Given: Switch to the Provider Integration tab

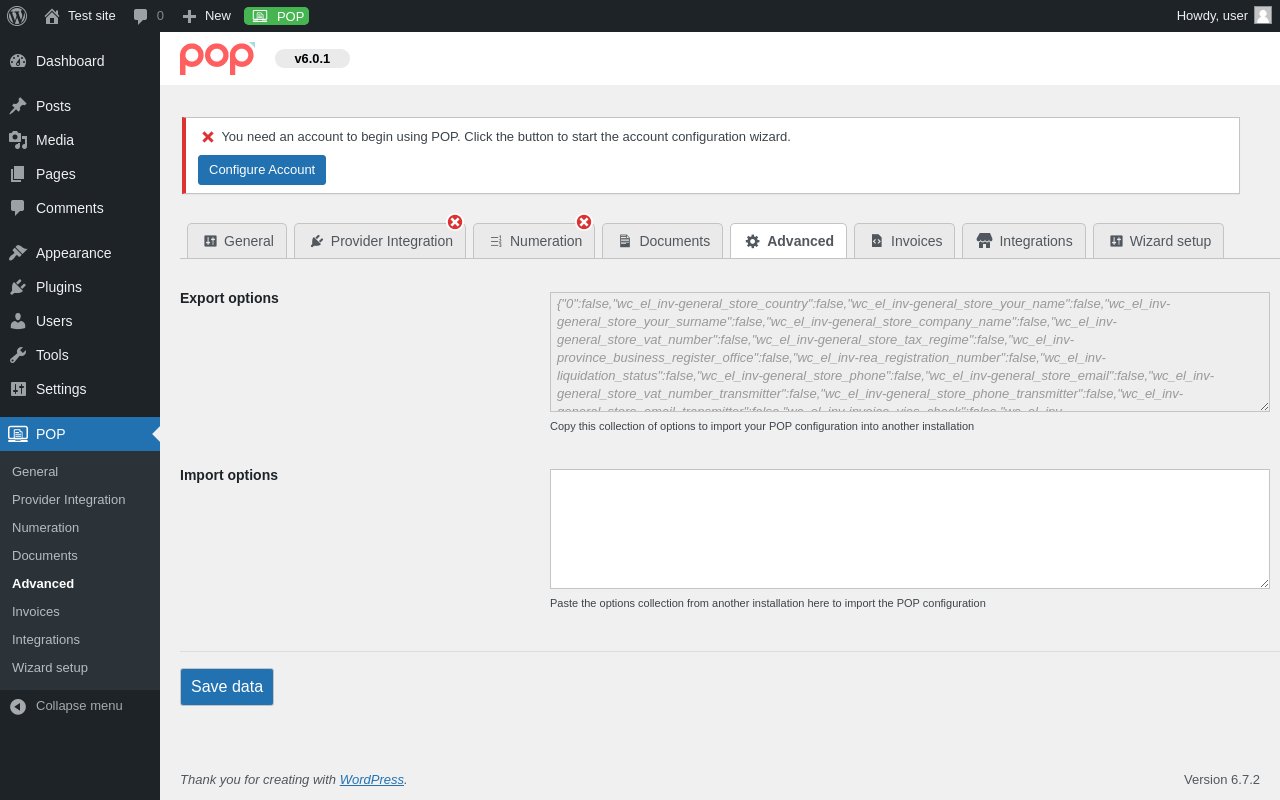Looking at the screenshot, I should tap(380, 241).
